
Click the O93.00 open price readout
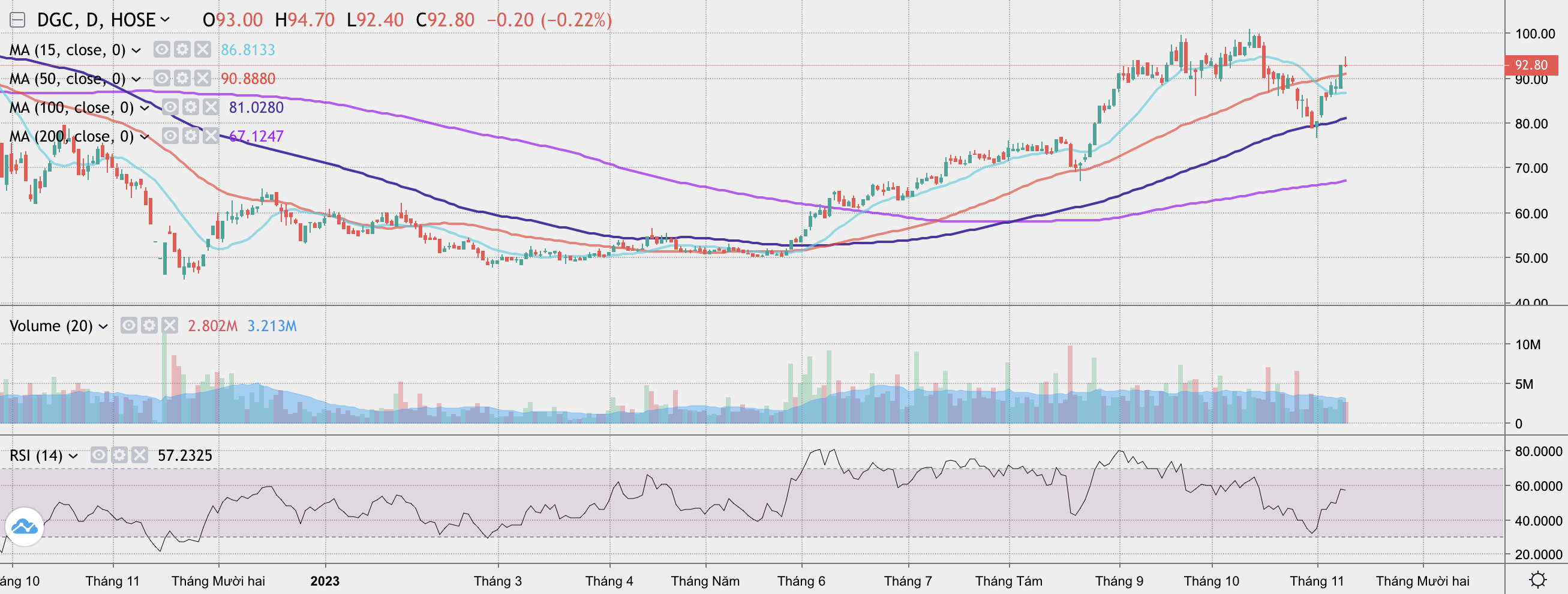[233, 20]
